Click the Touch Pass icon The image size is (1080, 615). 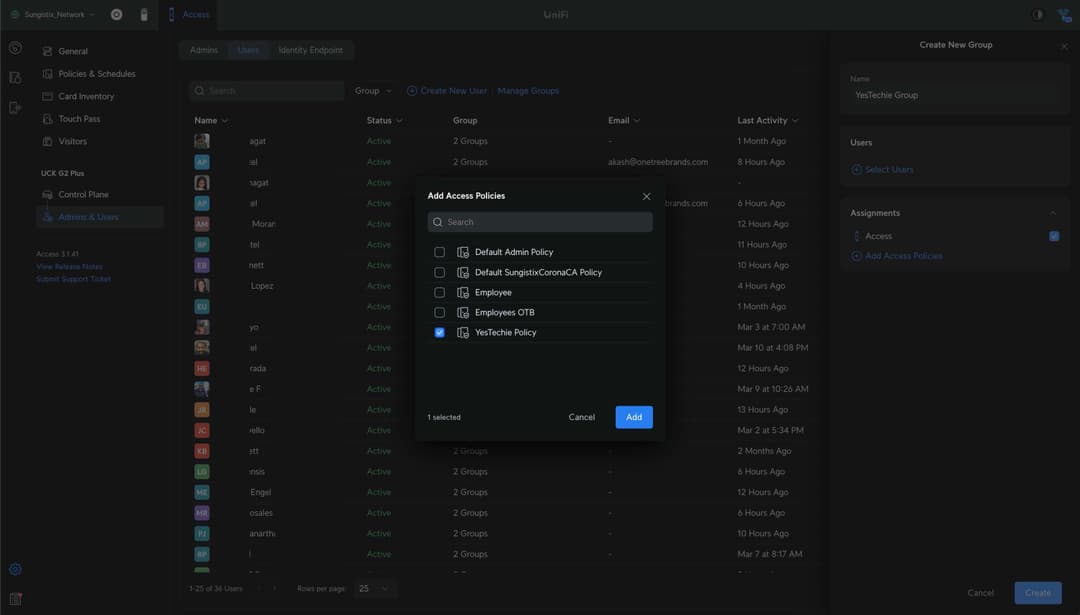48,119
